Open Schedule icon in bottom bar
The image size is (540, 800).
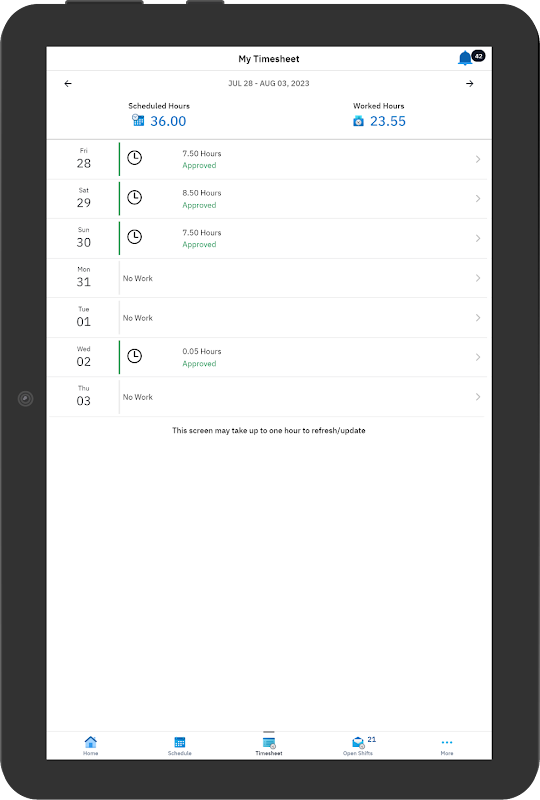tap(180, 742)
